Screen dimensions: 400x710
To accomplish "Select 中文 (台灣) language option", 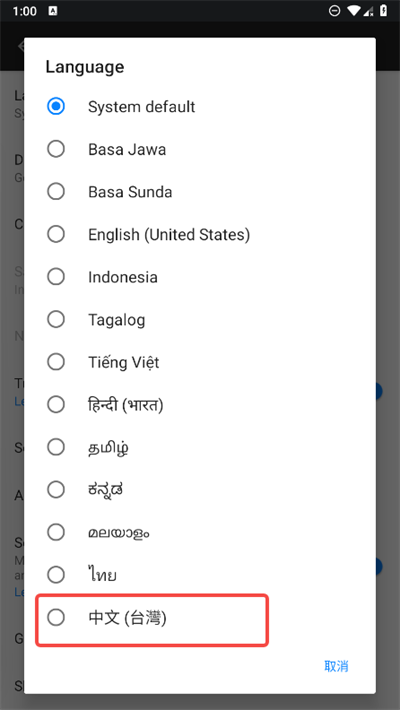I will (200, 618).
